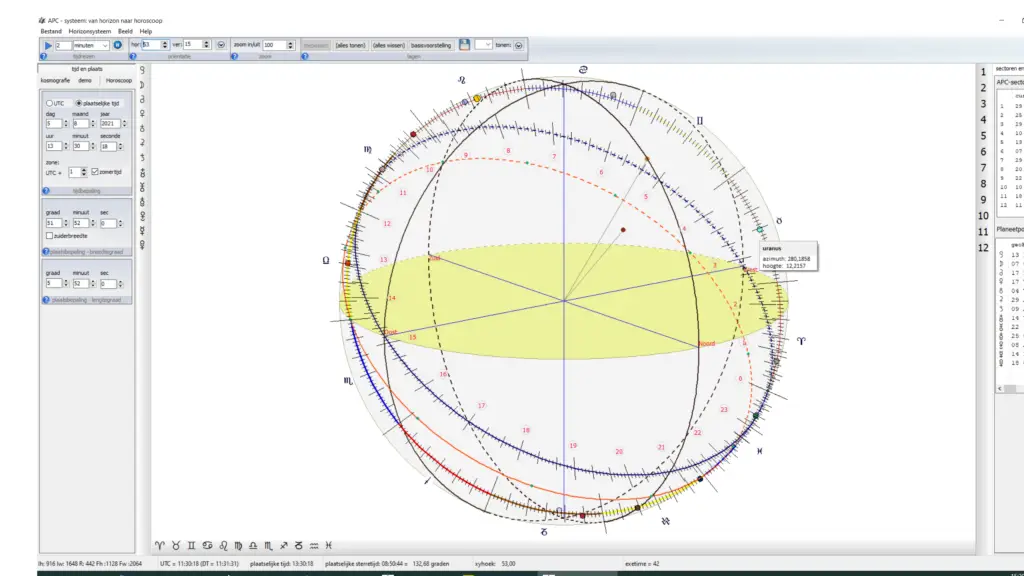Click the blue help icon under tijdbepaling

(x=46, y=189)
